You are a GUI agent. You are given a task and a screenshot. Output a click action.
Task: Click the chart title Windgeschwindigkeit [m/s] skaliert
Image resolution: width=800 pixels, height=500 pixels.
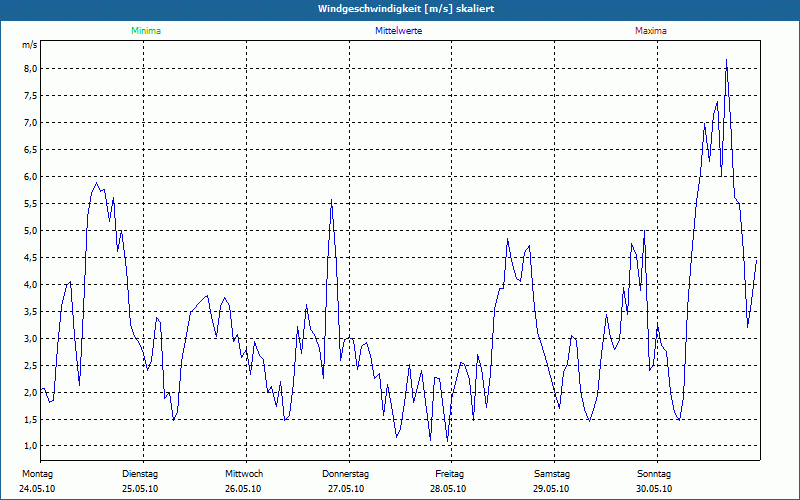(x=406, y=9)
